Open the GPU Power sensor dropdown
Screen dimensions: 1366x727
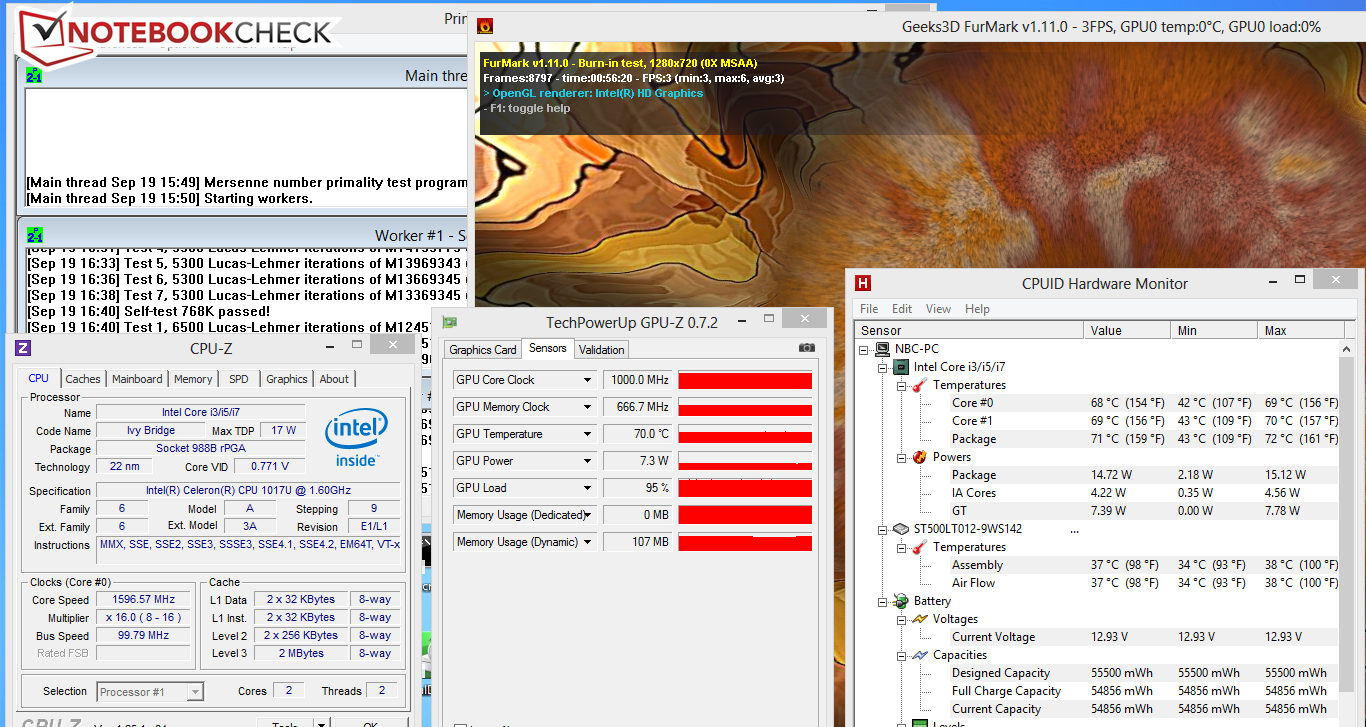[588, 461]
